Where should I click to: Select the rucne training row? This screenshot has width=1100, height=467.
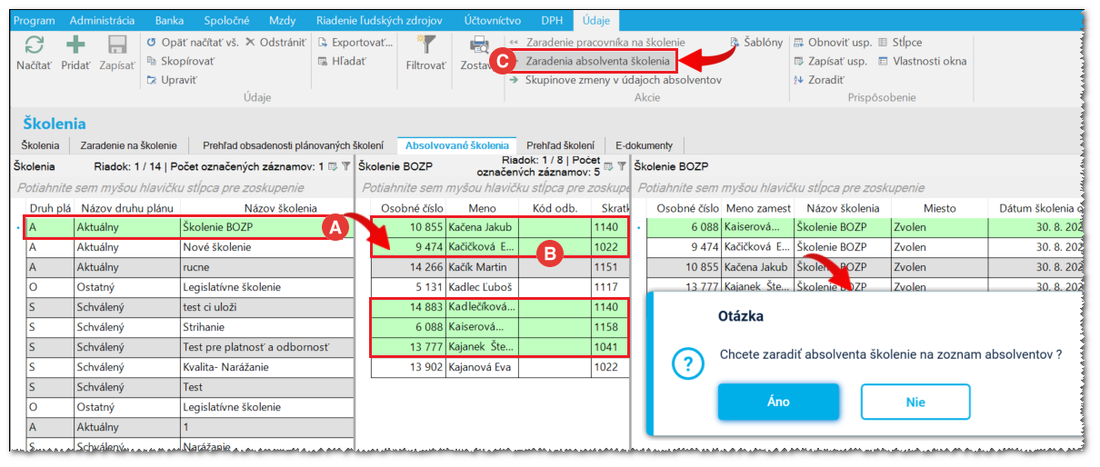189,267
